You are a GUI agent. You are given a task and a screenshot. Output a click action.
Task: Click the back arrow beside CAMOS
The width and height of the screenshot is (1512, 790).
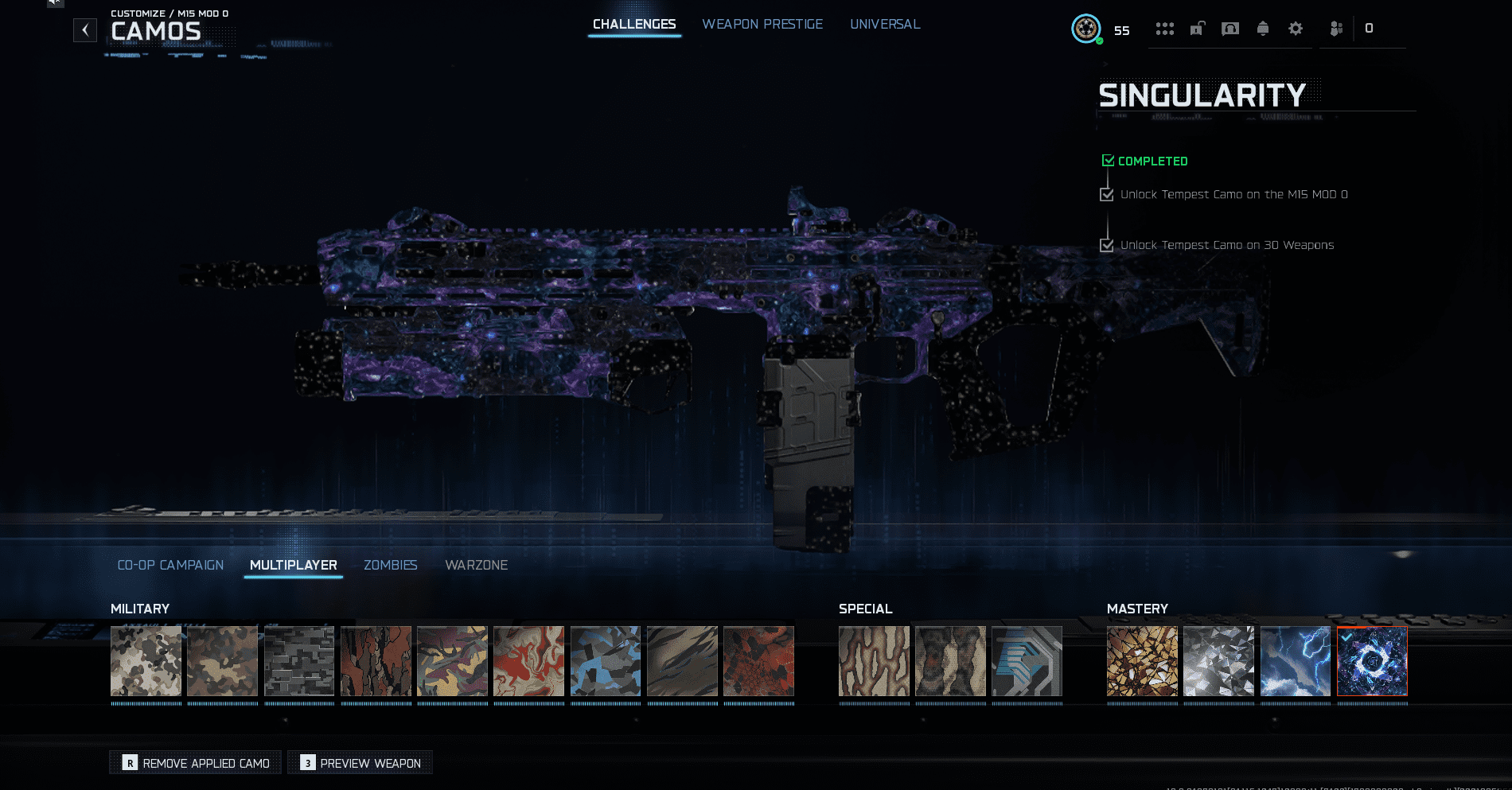tap(85, 30)
